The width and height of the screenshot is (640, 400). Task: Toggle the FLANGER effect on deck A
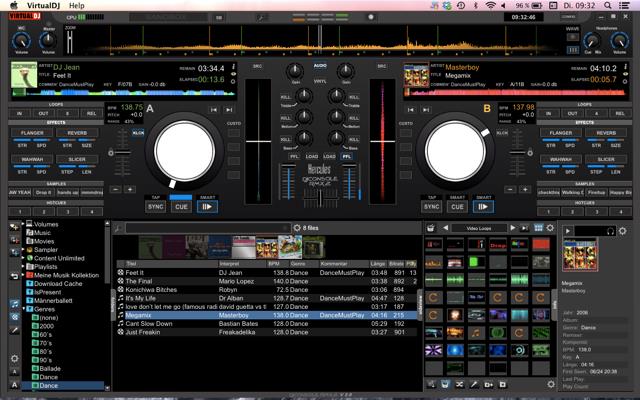[31, 133]
